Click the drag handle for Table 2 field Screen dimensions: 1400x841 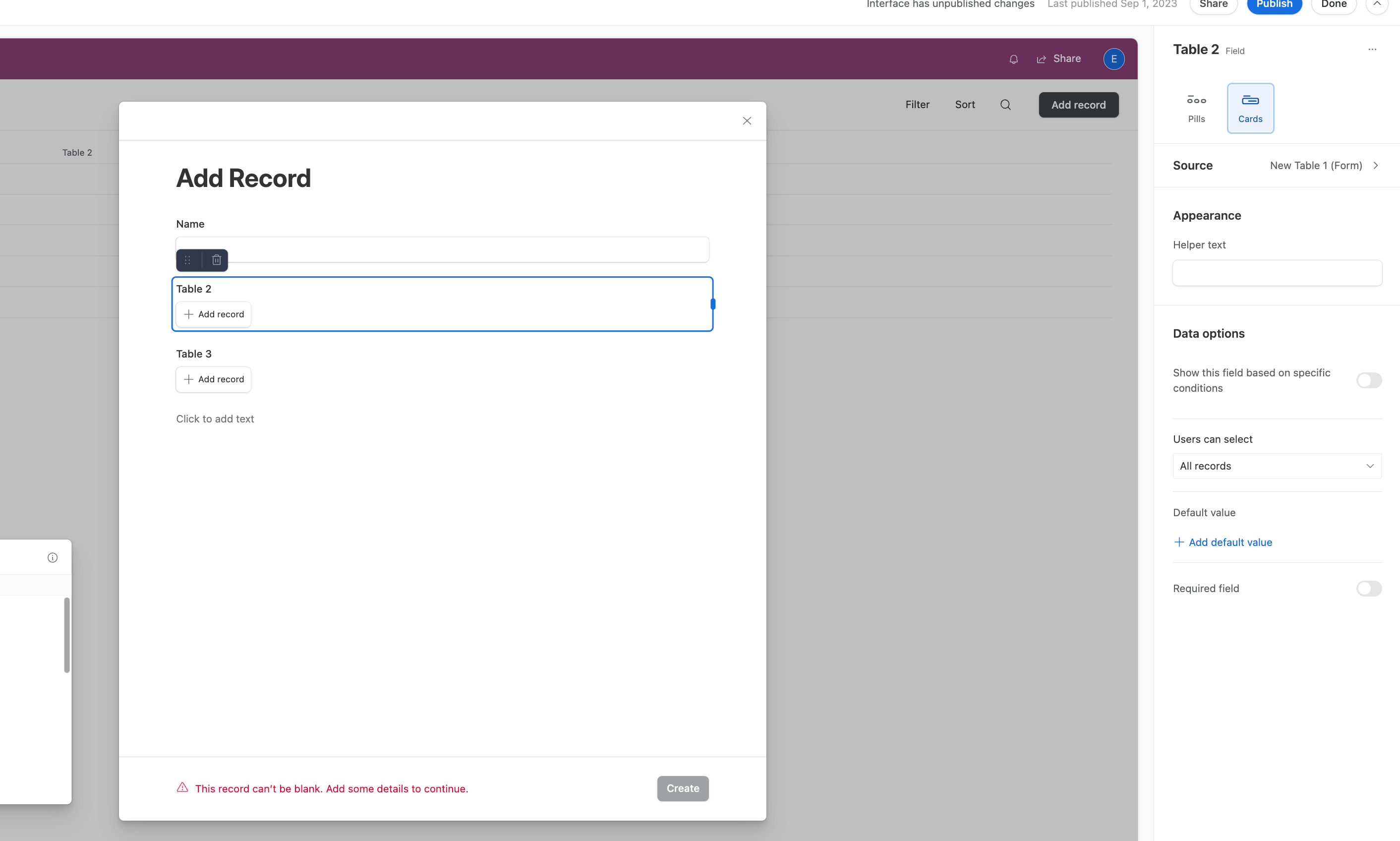(187, 260)
